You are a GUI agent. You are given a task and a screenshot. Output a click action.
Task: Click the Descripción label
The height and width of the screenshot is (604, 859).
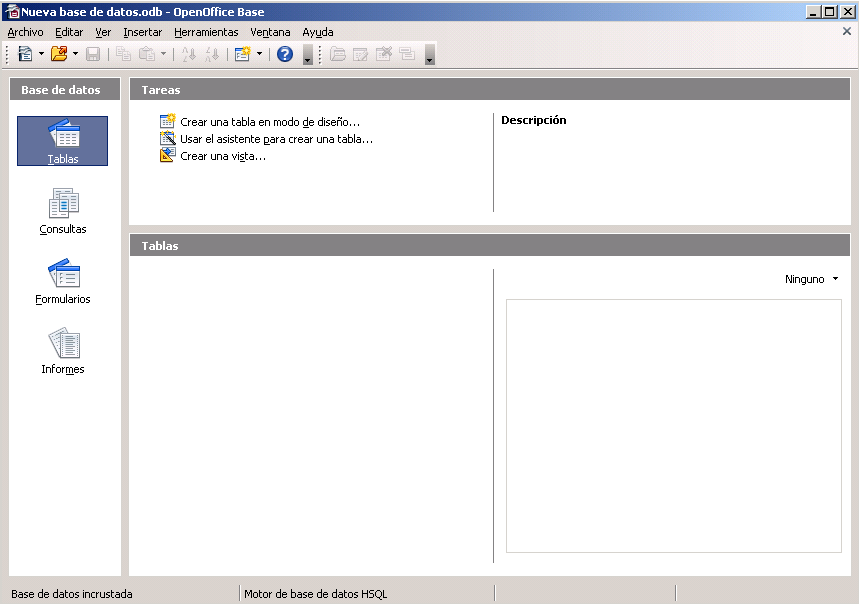coord(534,120)
